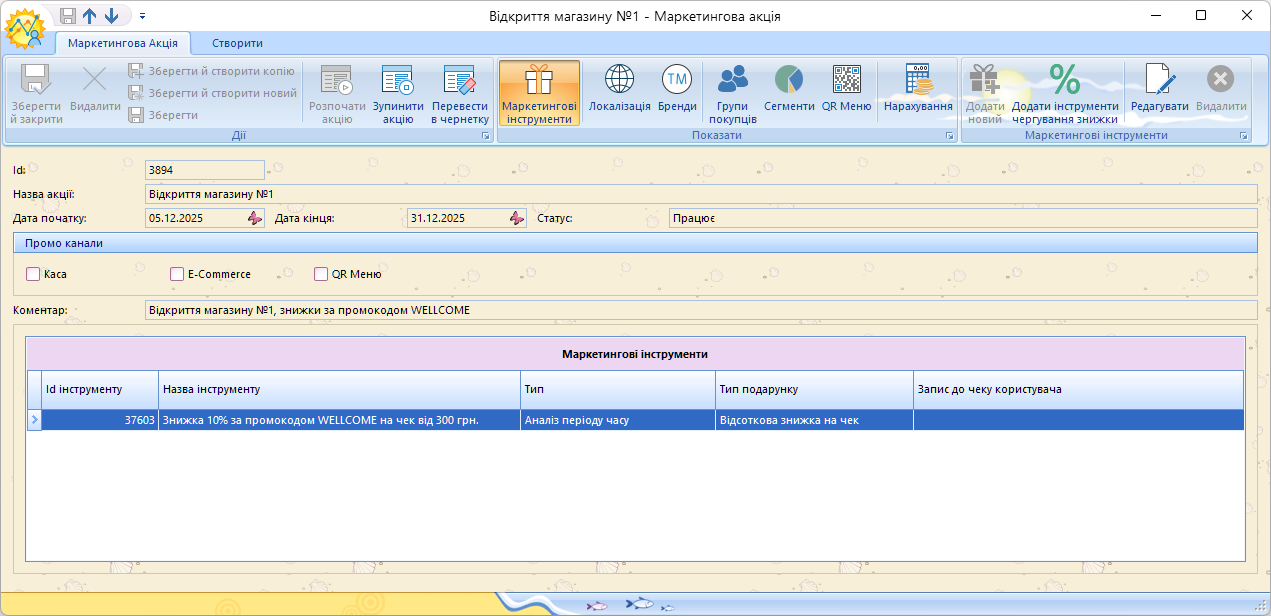
Task: Open the Дата початку date picker
Action: point(254,218)
